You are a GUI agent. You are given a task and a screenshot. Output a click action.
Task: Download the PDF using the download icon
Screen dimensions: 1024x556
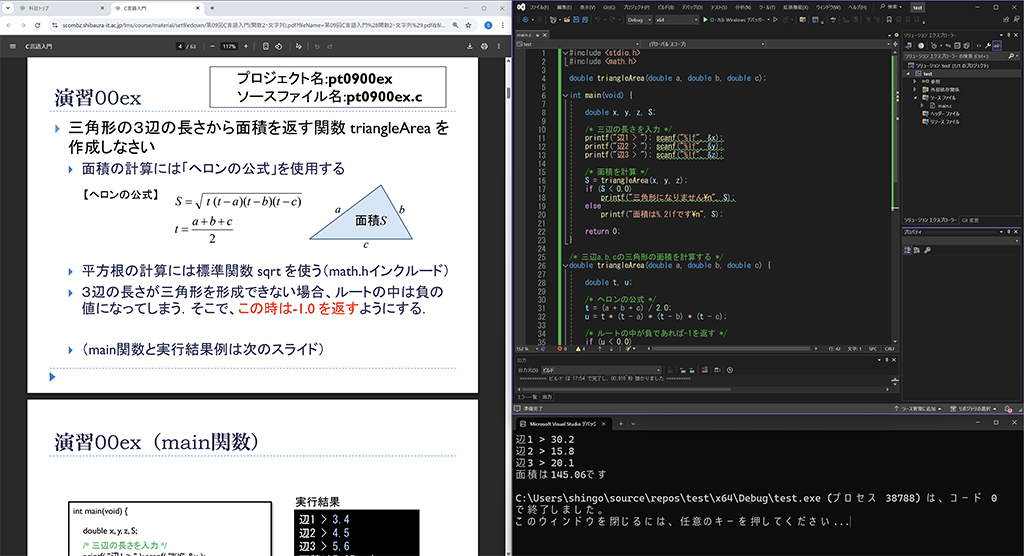point(470,46)
